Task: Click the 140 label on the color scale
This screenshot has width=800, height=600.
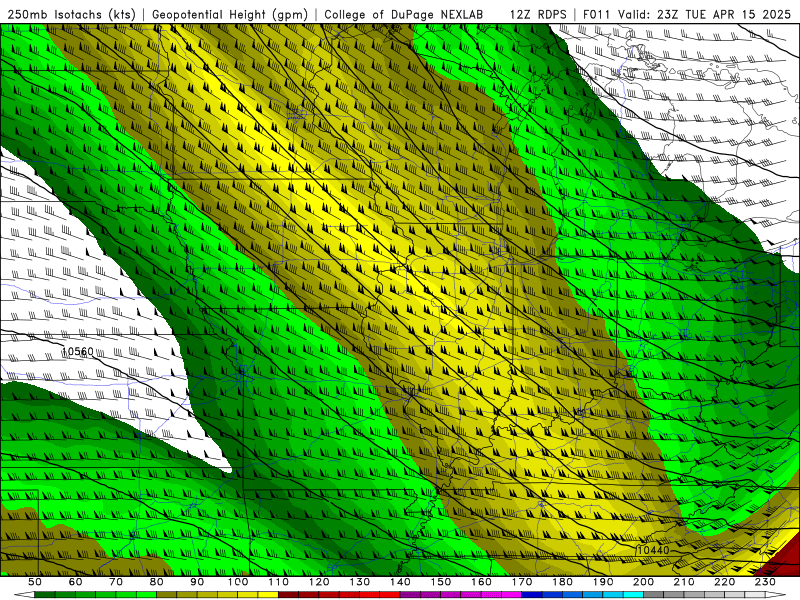Action: 400,582
